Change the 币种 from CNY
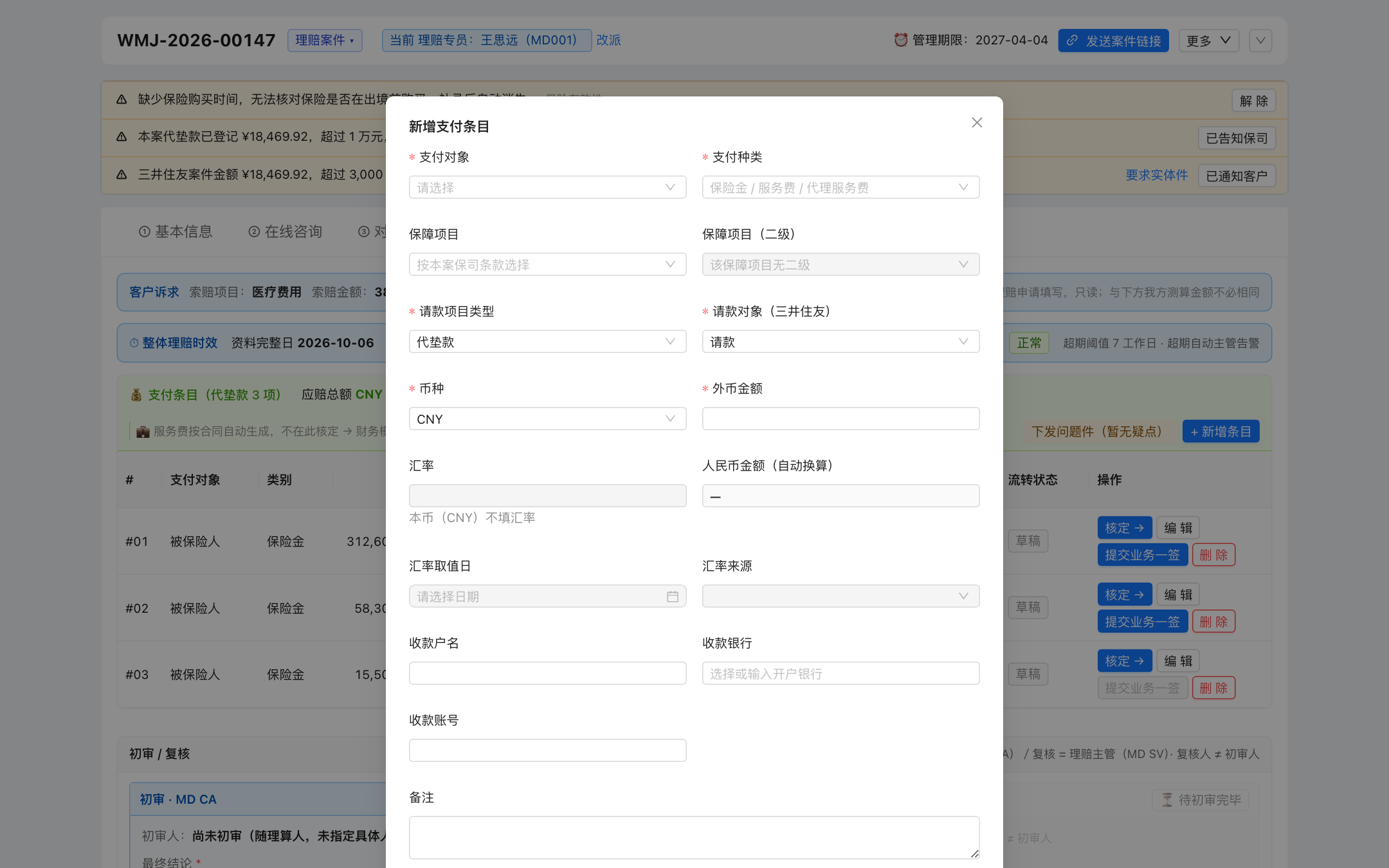The width and height of the screenshot is (1389, 868). tap(547, 419)
